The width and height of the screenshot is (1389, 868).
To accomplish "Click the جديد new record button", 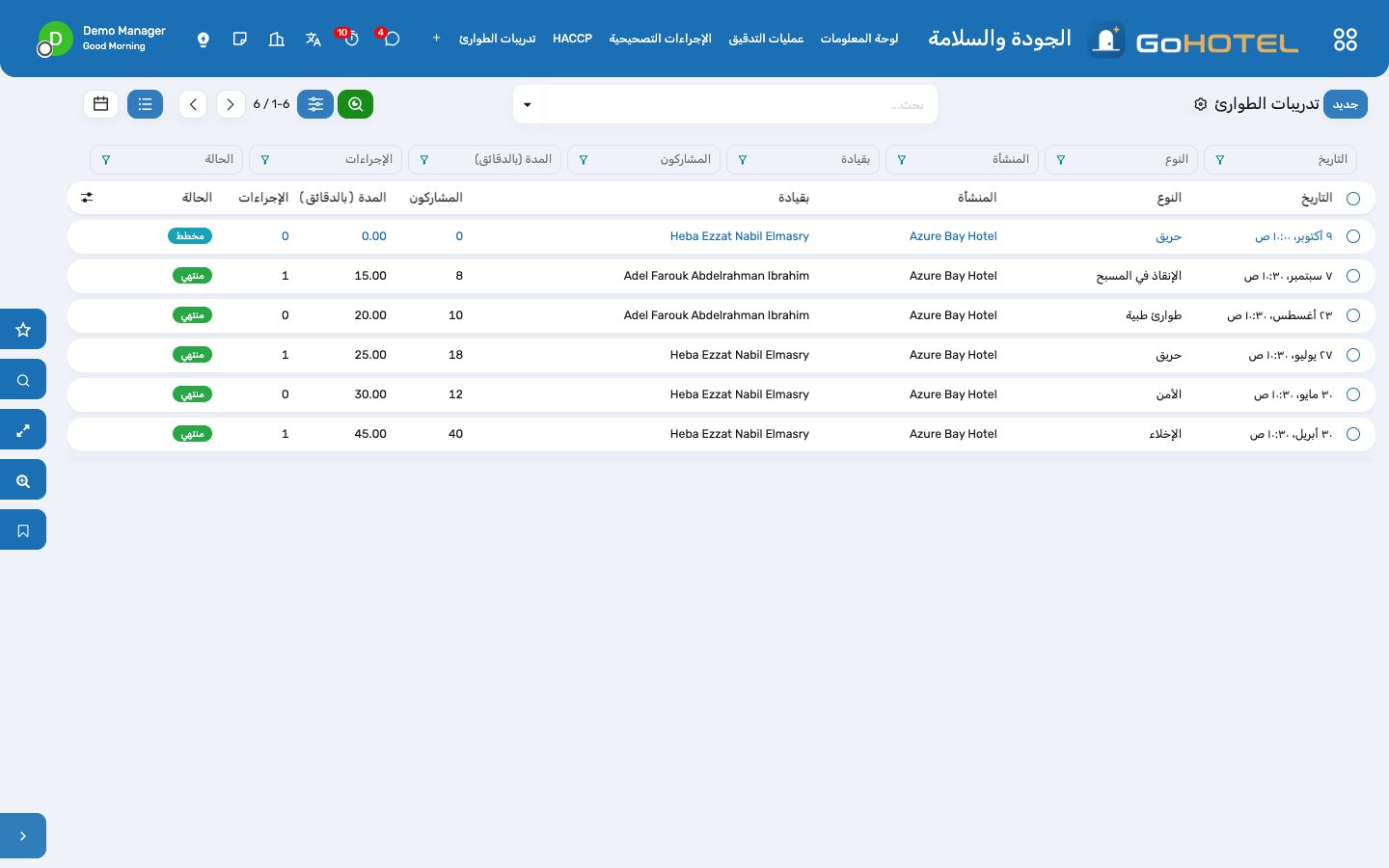I will pyautogui.click(x=1345, y=104).
